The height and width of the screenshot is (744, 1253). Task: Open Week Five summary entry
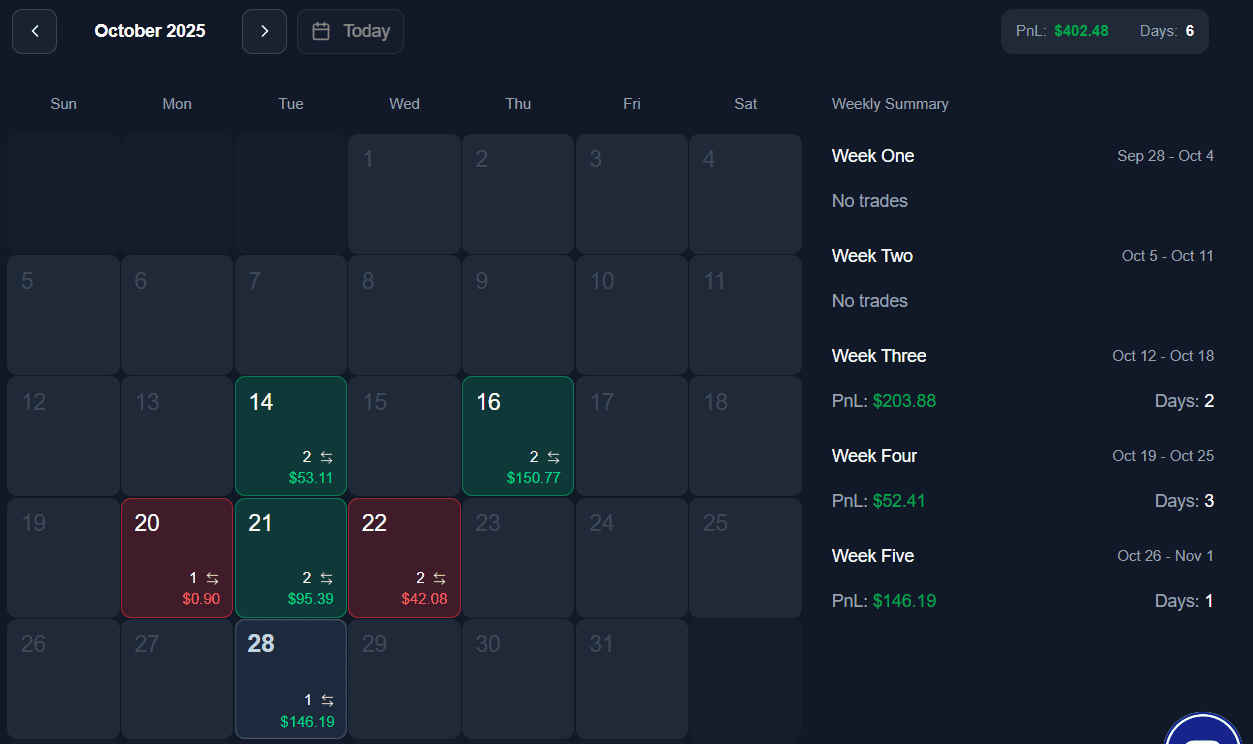coord(872,556)
